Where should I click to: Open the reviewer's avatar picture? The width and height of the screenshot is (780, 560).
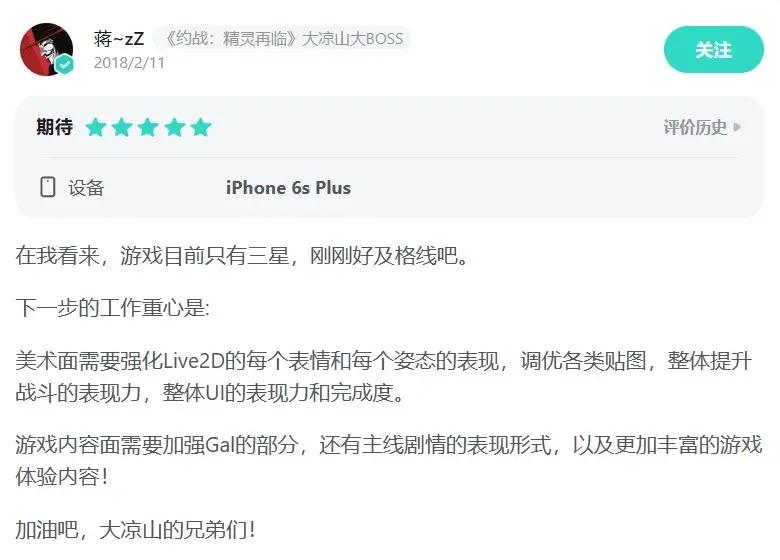[x=46, y=49]
